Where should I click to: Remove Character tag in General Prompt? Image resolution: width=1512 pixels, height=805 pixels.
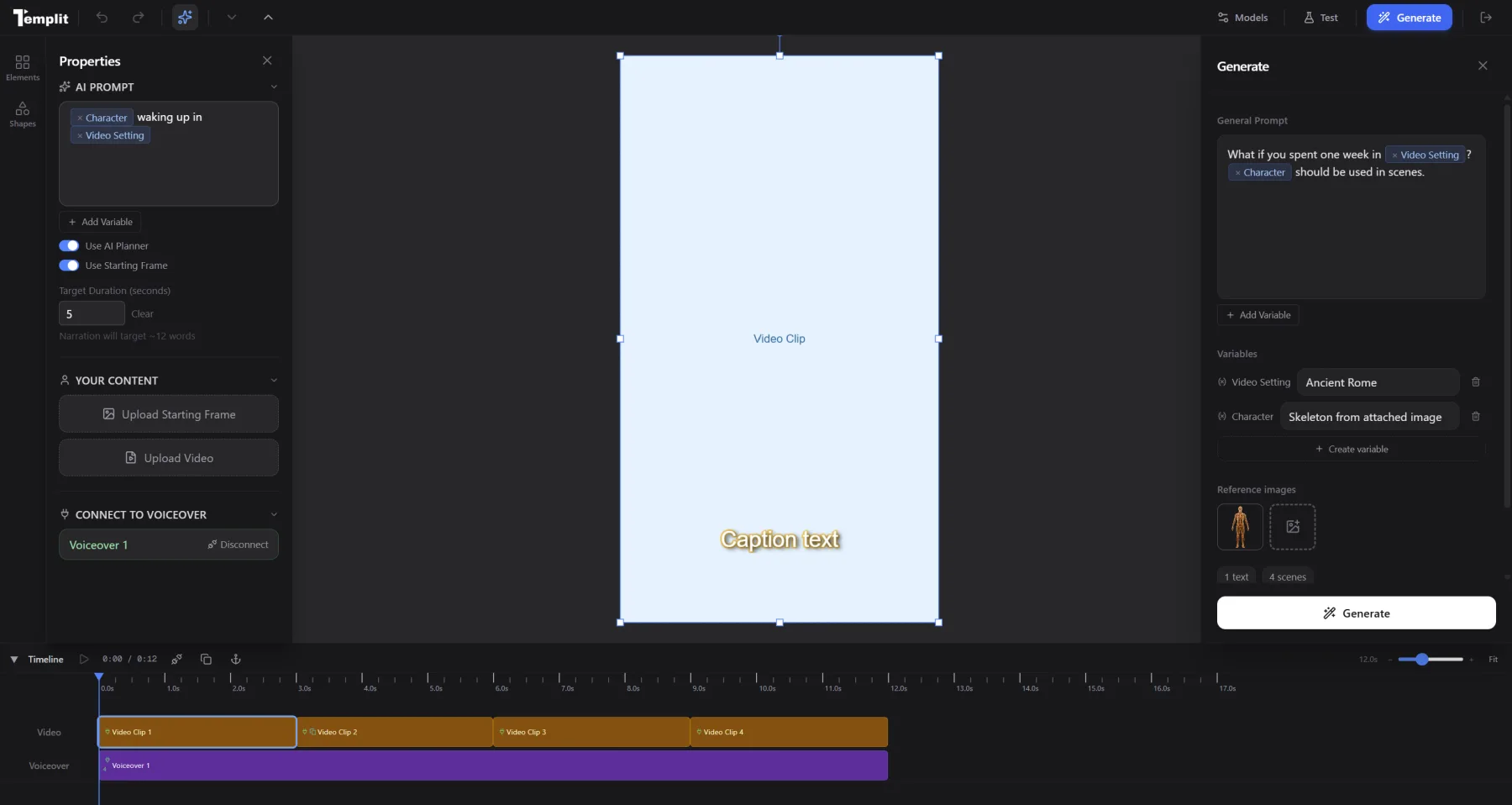pos(1237,173)
